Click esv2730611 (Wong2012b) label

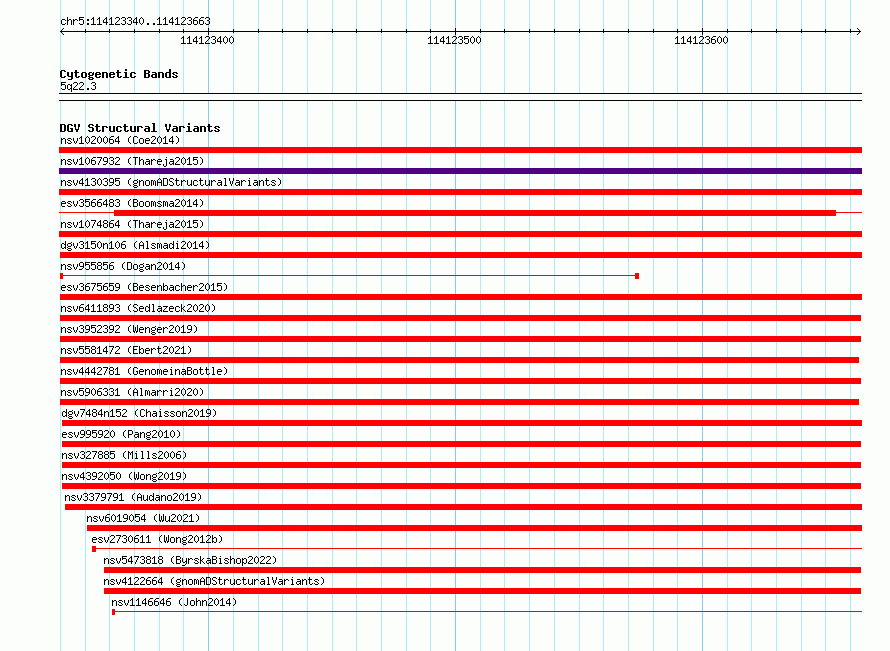click(x=157, y=539)
